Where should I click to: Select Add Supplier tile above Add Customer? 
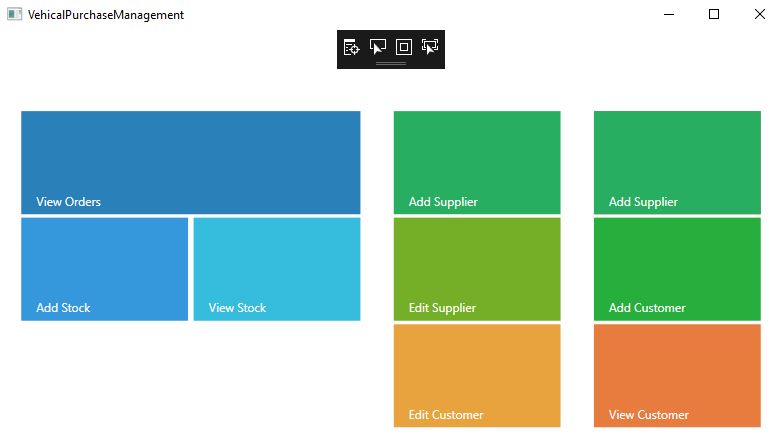(x=677, y=162)
